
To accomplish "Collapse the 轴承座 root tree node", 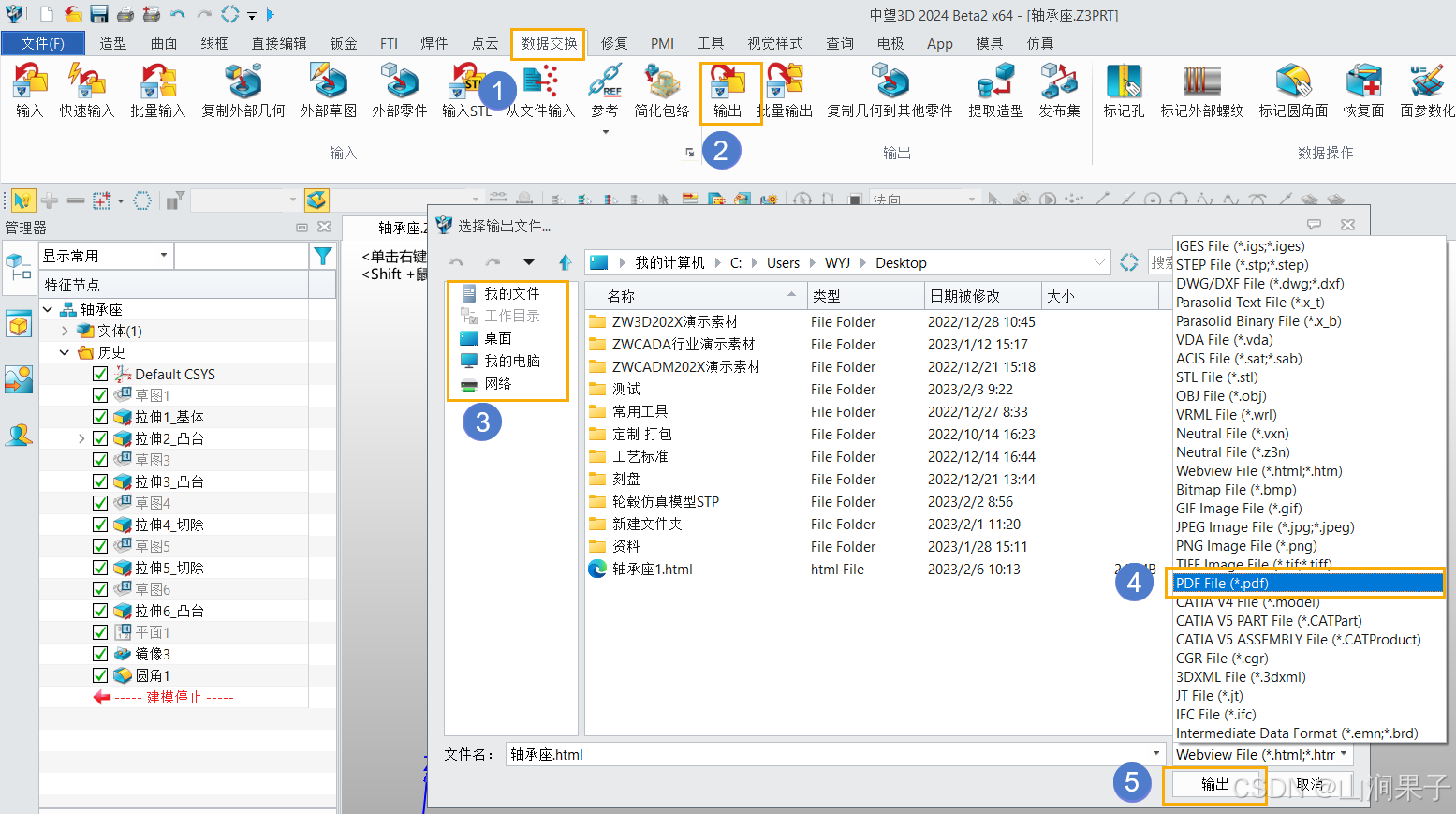I will coord(48,309).
